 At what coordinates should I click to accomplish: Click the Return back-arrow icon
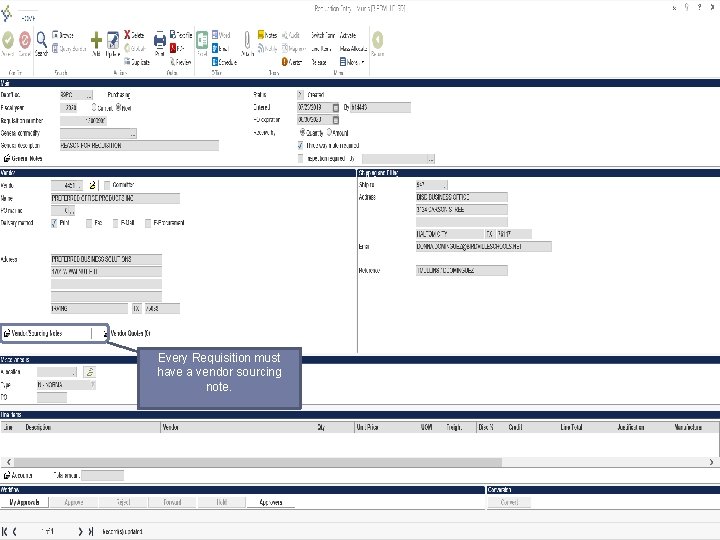click(377, 40)
